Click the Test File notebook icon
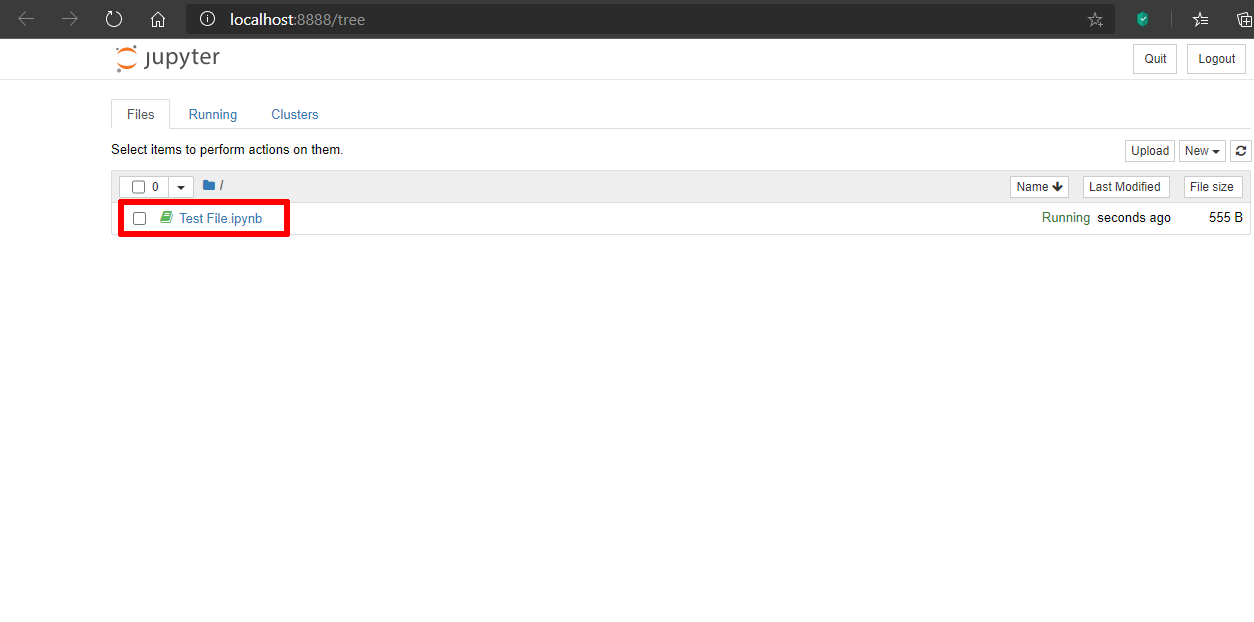Viewport: 1254px width, 622px height. point(166,217)
